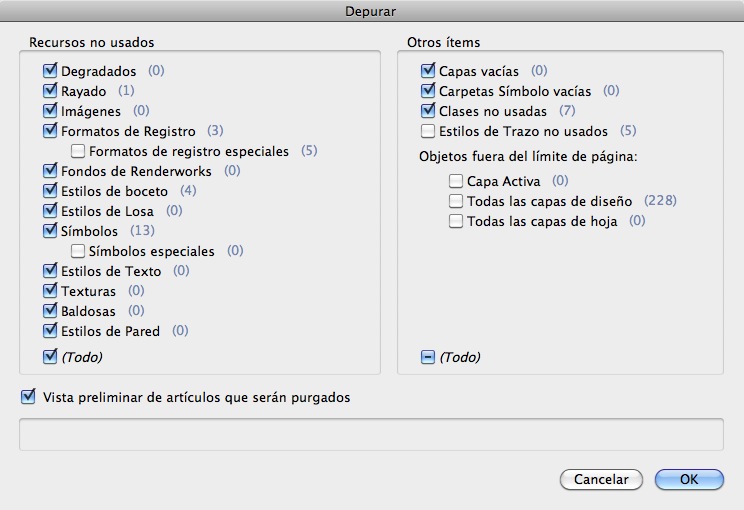Check the Capa Activa option
Viewport: 744px width, 510px height.
[456, 181]
